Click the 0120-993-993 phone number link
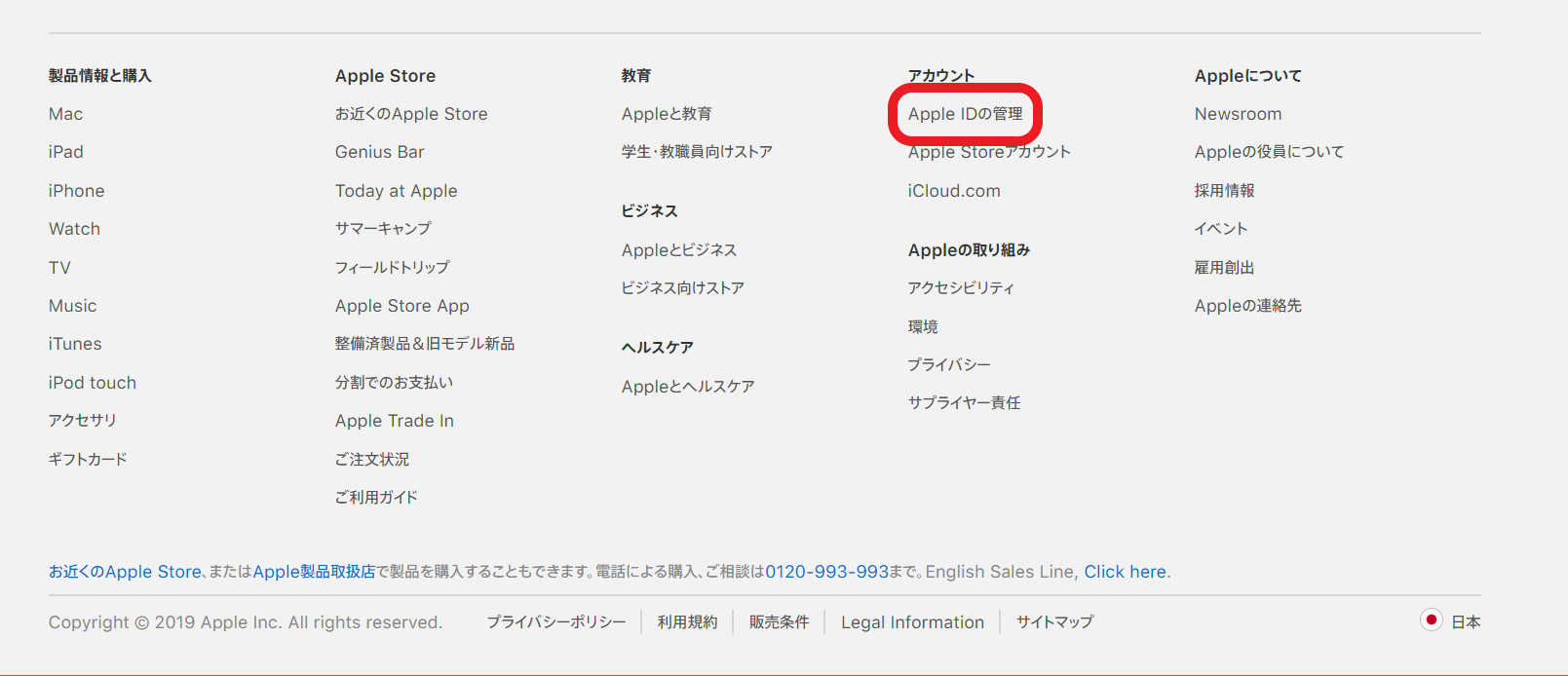1568x676 pixels. pos(827,572)
